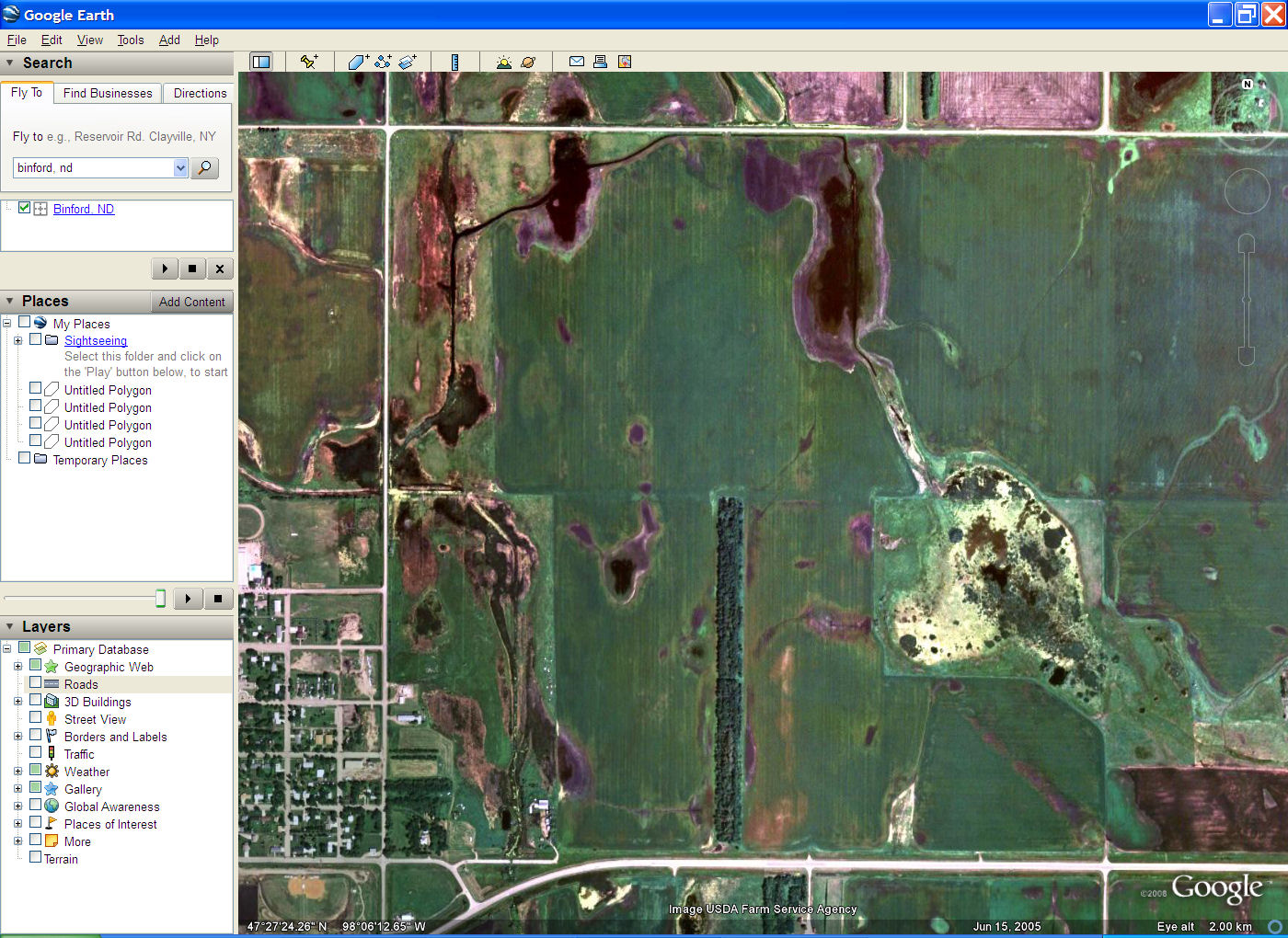Click the Sightseeing folder icon
The image size is (1288, 938).
pos(52,339)
